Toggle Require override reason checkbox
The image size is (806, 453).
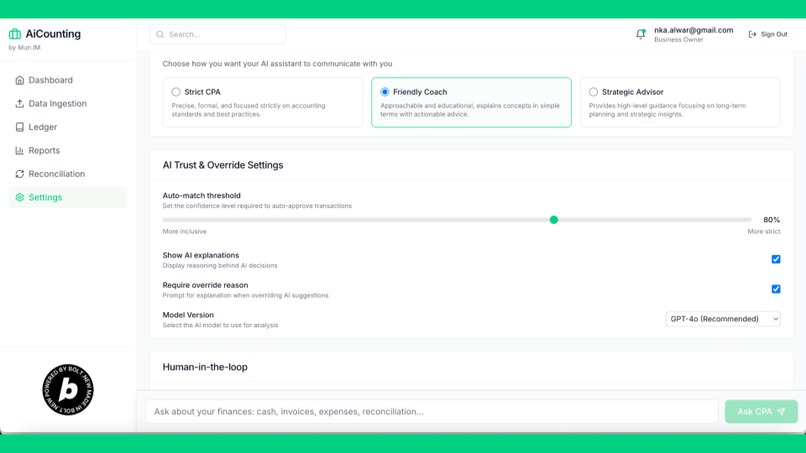[x=776, y=289]
